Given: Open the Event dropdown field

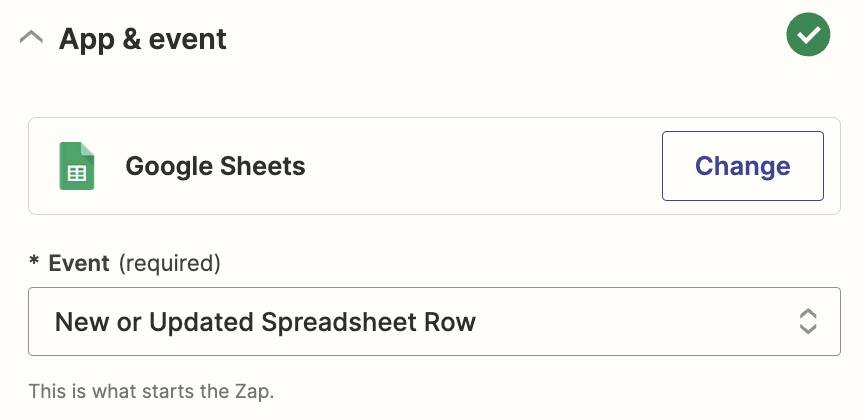Looking at the screenshot, I should [434, 321].
